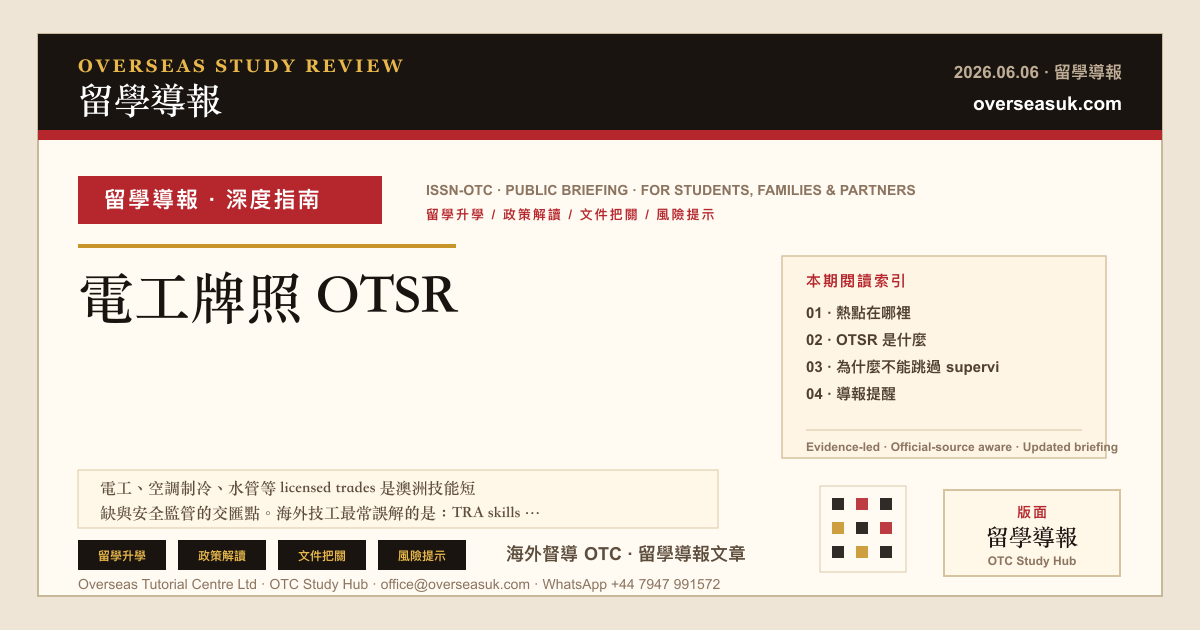
Task: Click the office@overseasuk.com footer contact line
Action: [399, 584]
